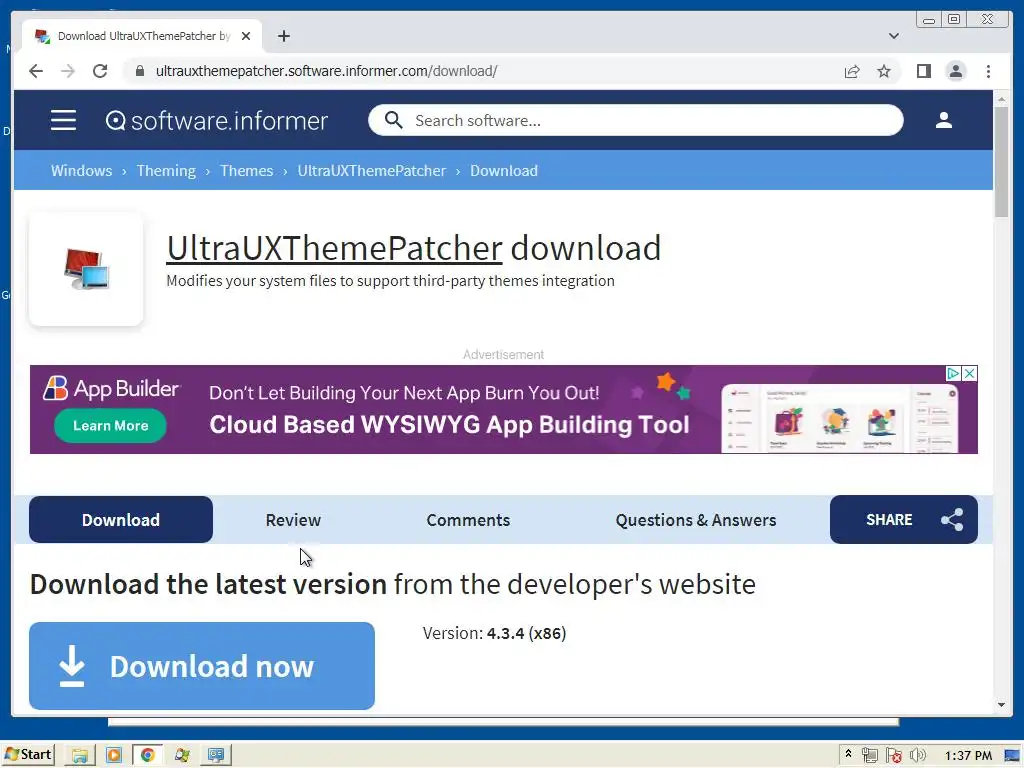The image size is (1024, 768).
Task: Open Chrome three-dot menu
Action: [x=988, y=71]
